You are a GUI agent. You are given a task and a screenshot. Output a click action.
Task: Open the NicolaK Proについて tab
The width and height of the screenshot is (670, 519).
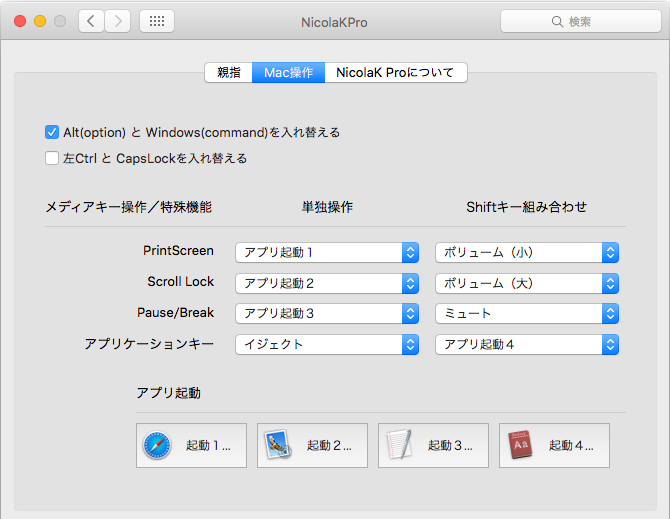click(x=396, y=72)
